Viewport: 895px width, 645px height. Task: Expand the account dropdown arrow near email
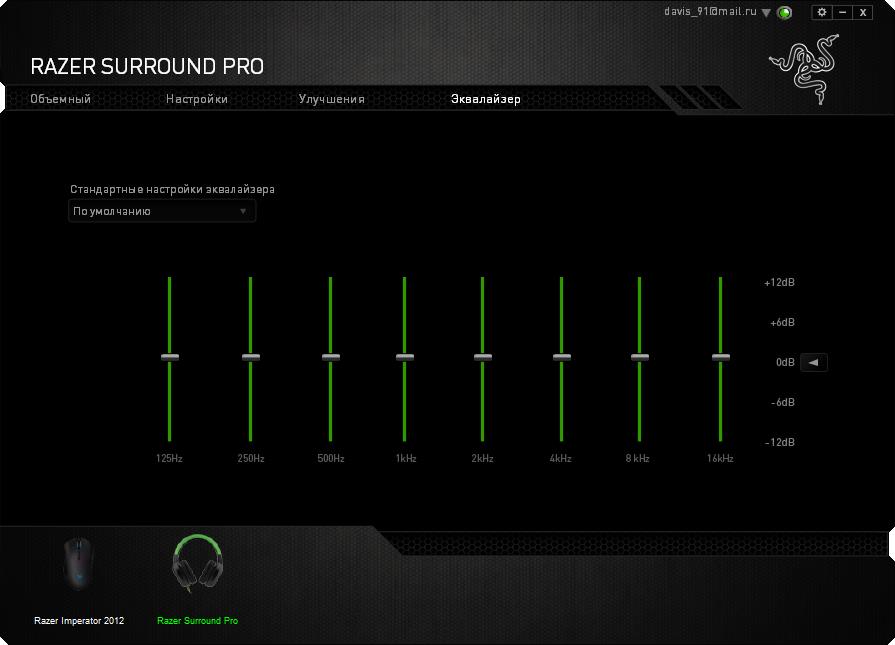point(766,13)
